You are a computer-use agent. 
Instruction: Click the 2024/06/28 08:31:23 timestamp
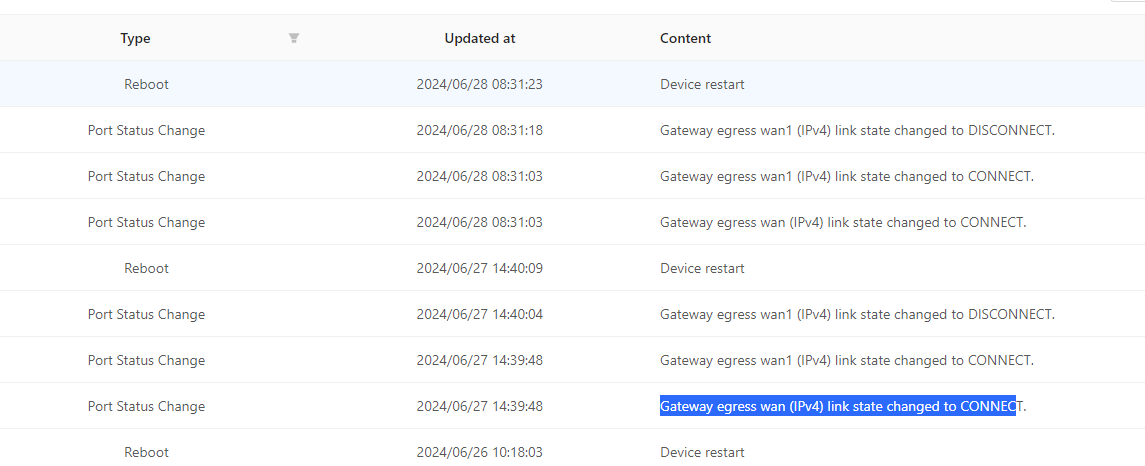(x=479, y=84)
